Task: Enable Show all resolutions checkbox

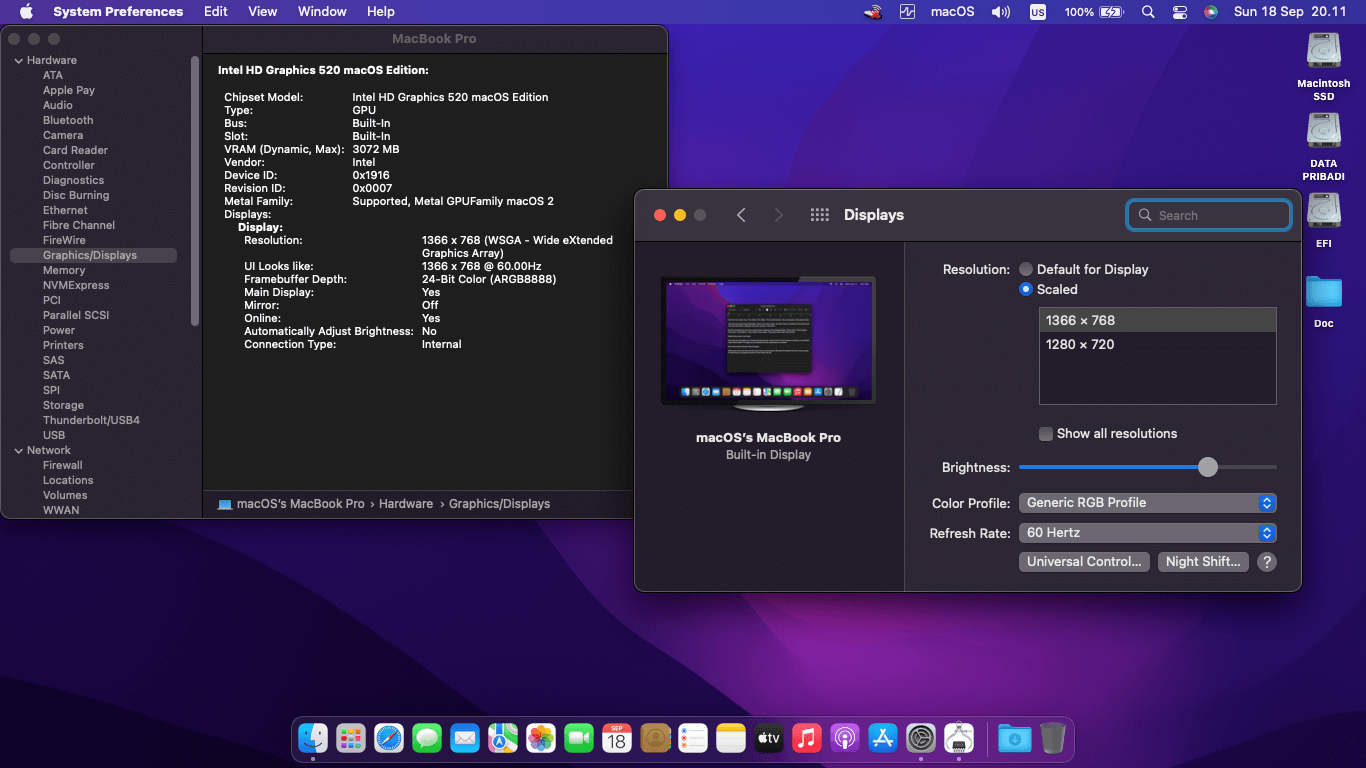Action: 1046,434
